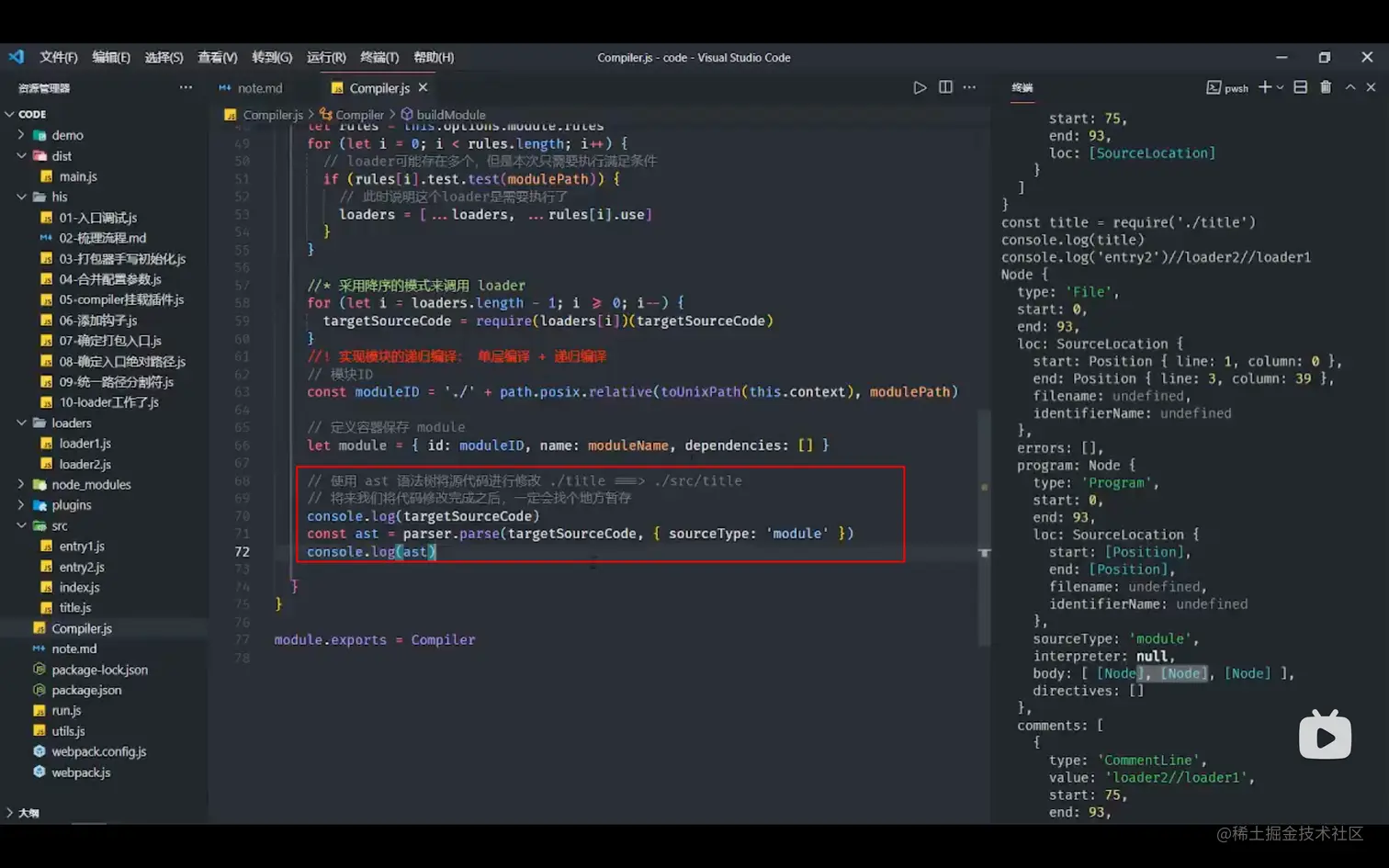This screenshot has width=1389, height=868.
Task: Click the note.md file icon in explorer
Action: (x=39, y=648)
